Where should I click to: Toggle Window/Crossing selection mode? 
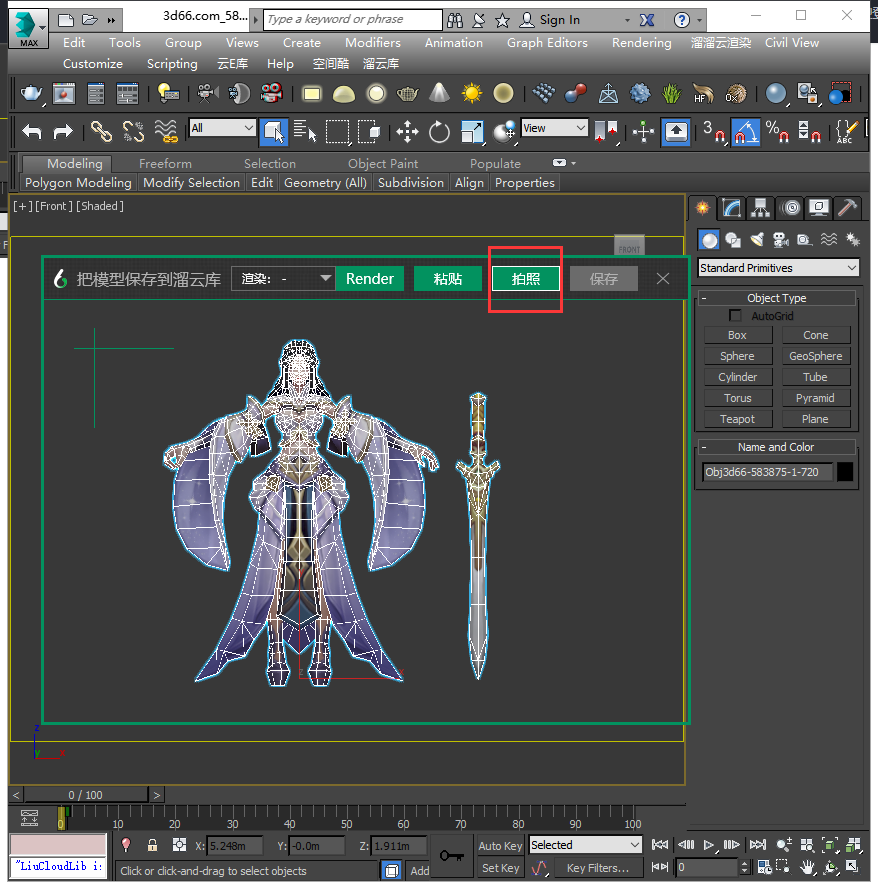pyautogui.click(x=368, y=132)
